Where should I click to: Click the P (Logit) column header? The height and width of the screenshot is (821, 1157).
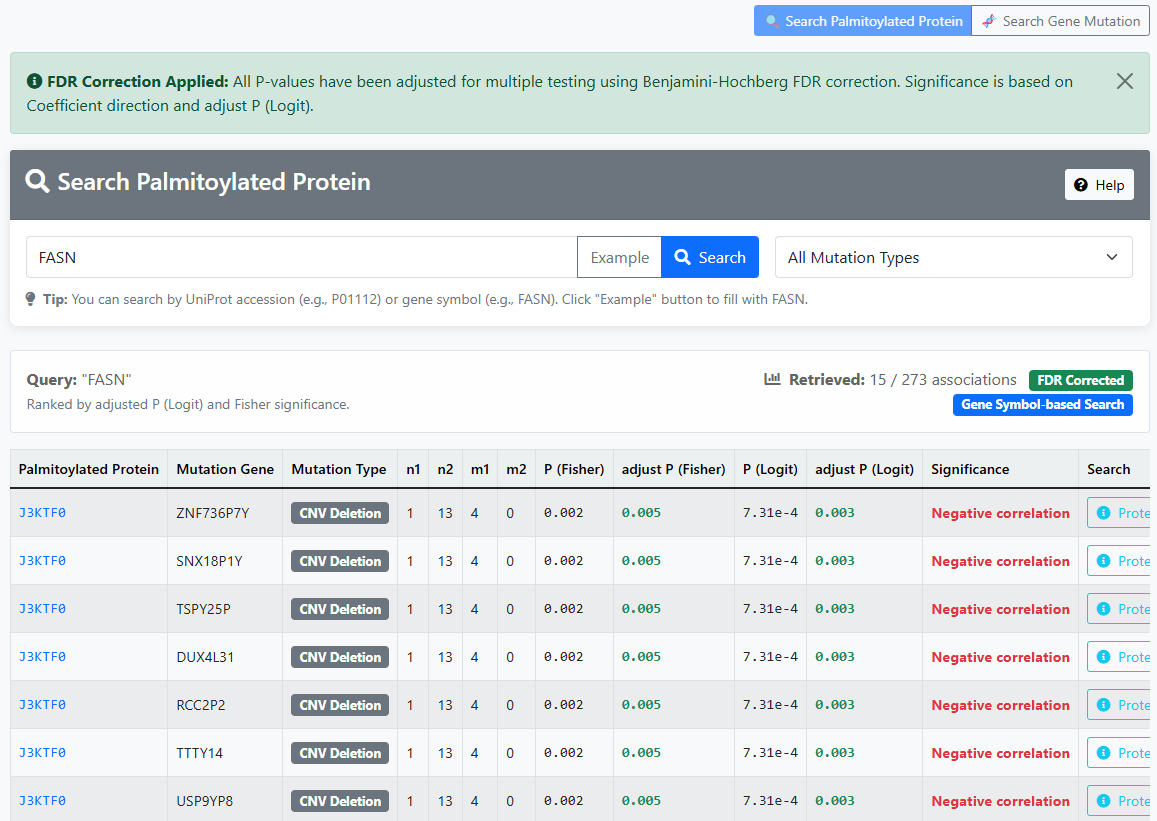point(770,469)
